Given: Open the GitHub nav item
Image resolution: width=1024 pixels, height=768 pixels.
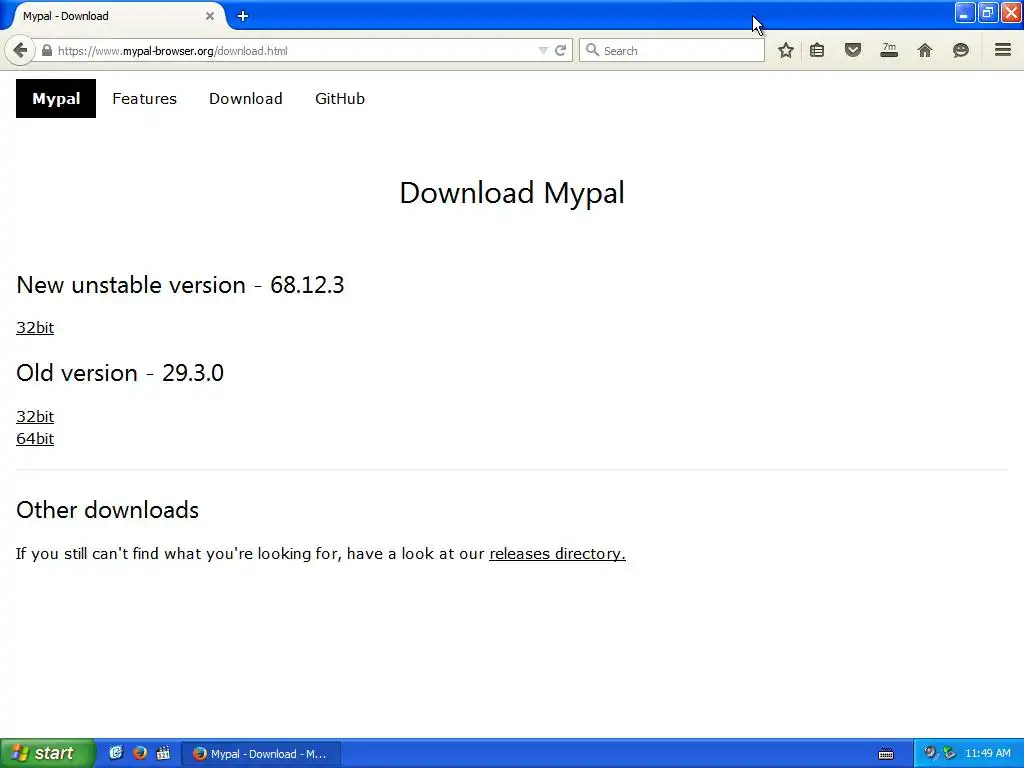Looking at the screenshot, I should pyautogui.click(x=340, y=99).
